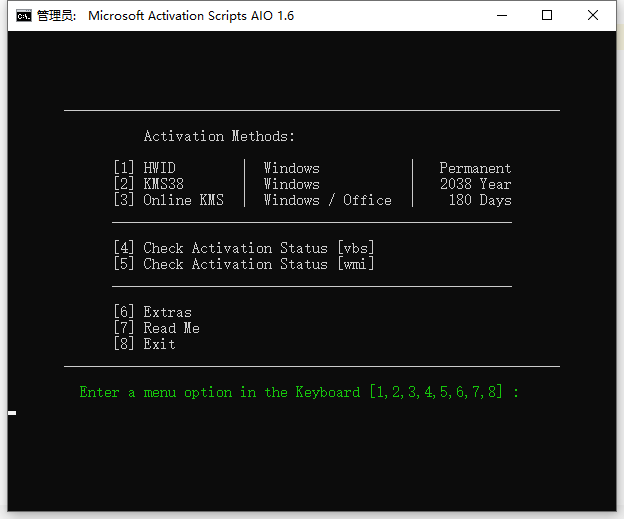Click the 180 Days text for Online KMS
This screenshot has width=624, height=519.
479,200
